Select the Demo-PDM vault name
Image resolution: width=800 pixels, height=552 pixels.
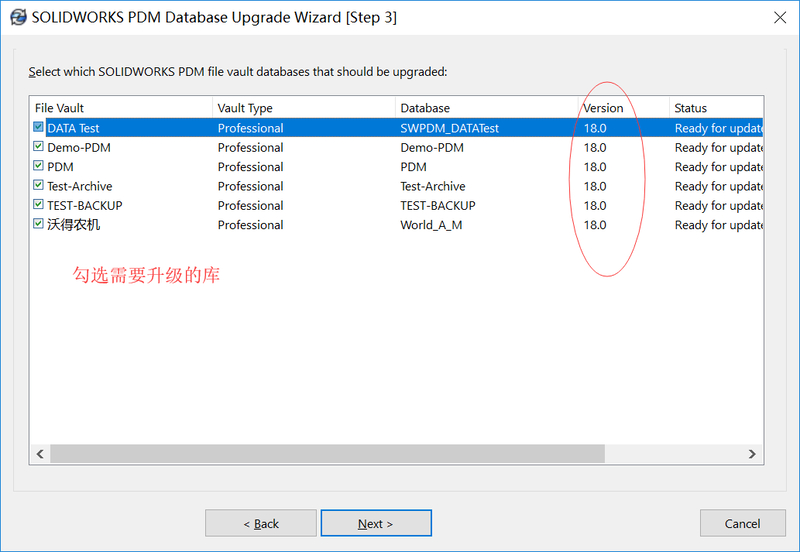[x=79, y=147]
